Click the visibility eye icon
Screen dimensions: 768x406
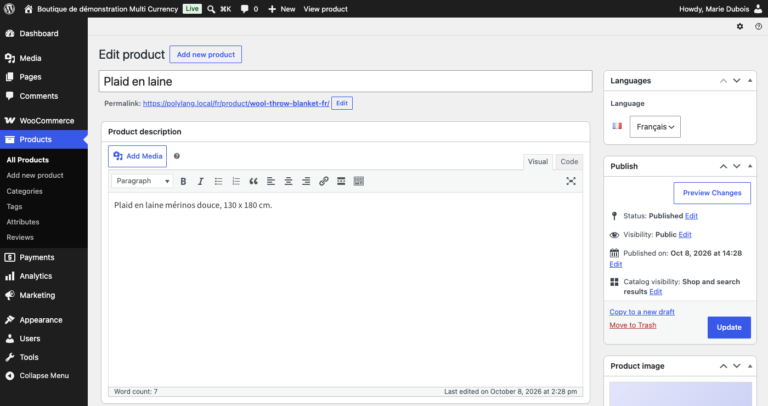(614, 235)
